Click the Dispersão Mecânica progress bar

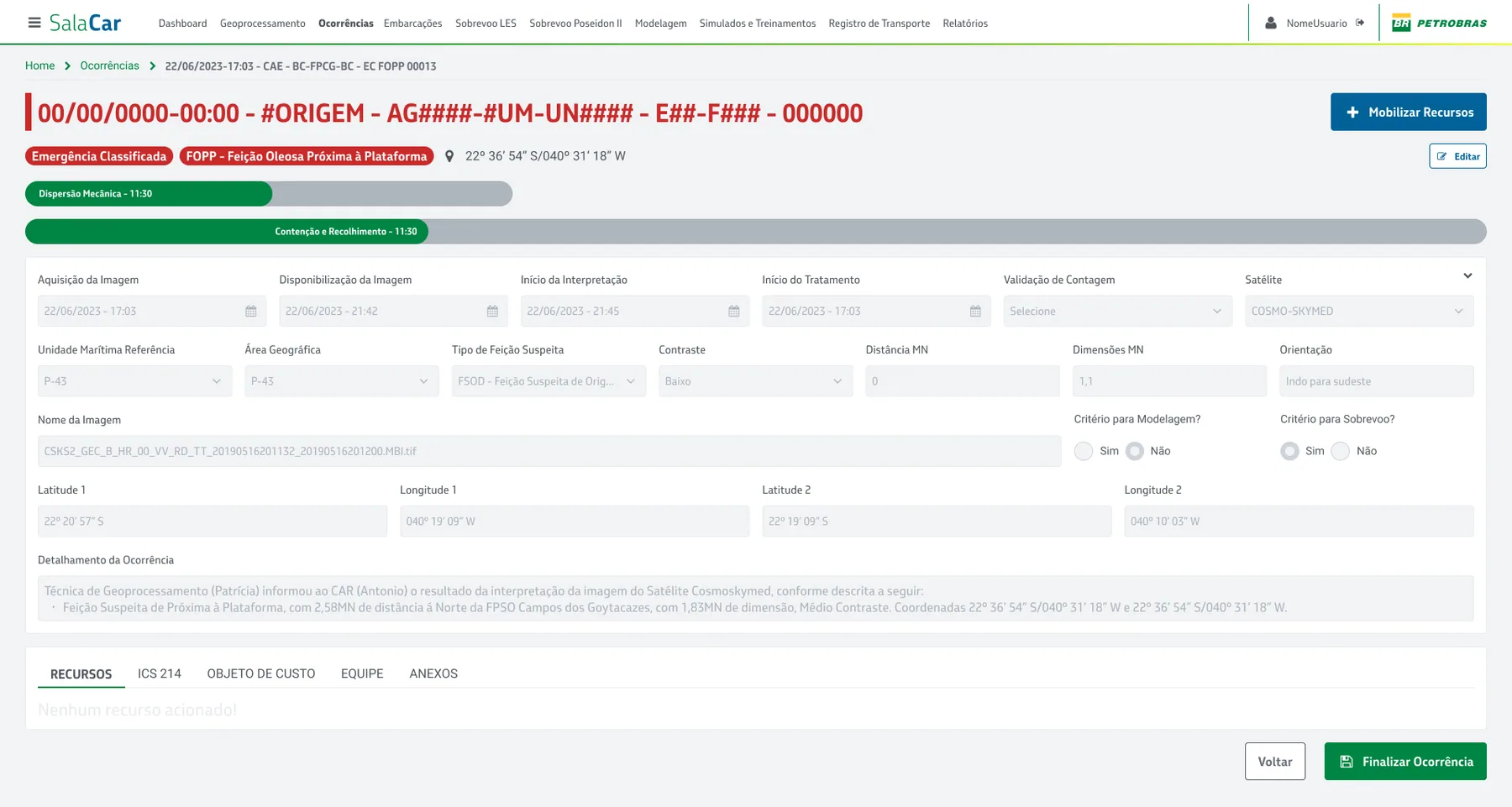(x=269, y=194)
